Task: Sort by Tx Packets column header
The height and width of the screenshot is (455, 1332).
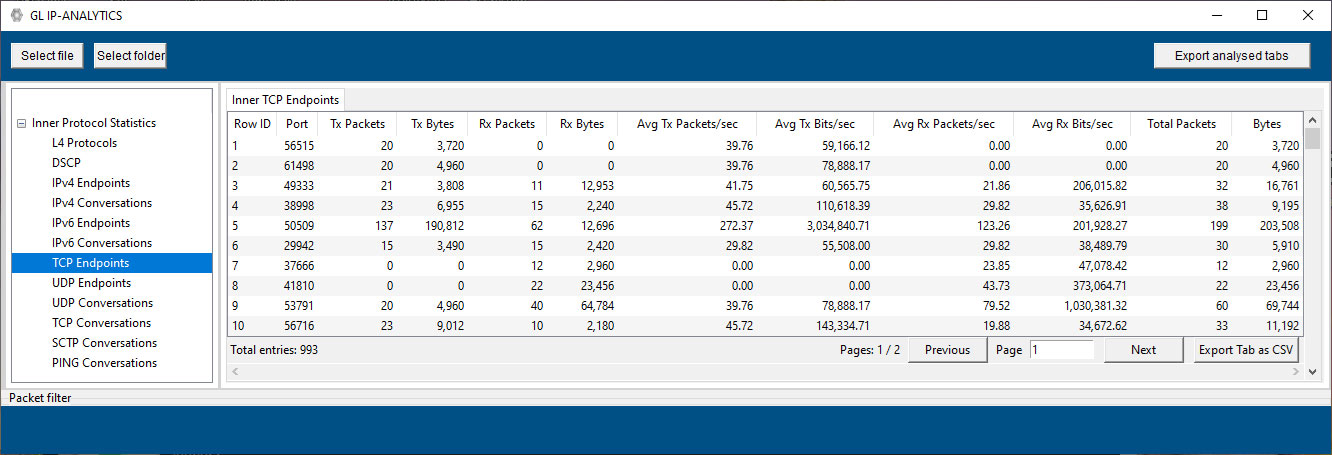Action: tap(357, 124)
